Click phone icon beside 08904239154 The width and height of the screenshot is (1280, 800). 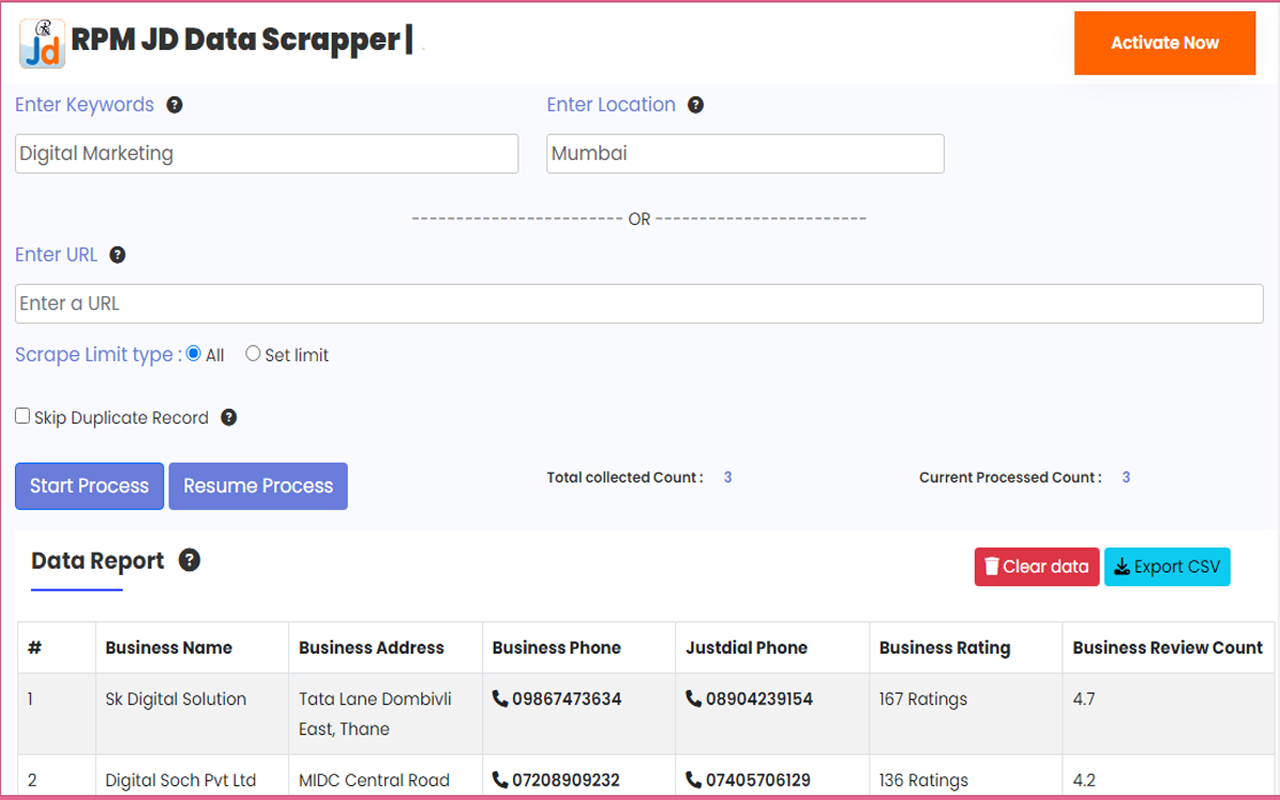pyautogui.click(x=694, y=699)
